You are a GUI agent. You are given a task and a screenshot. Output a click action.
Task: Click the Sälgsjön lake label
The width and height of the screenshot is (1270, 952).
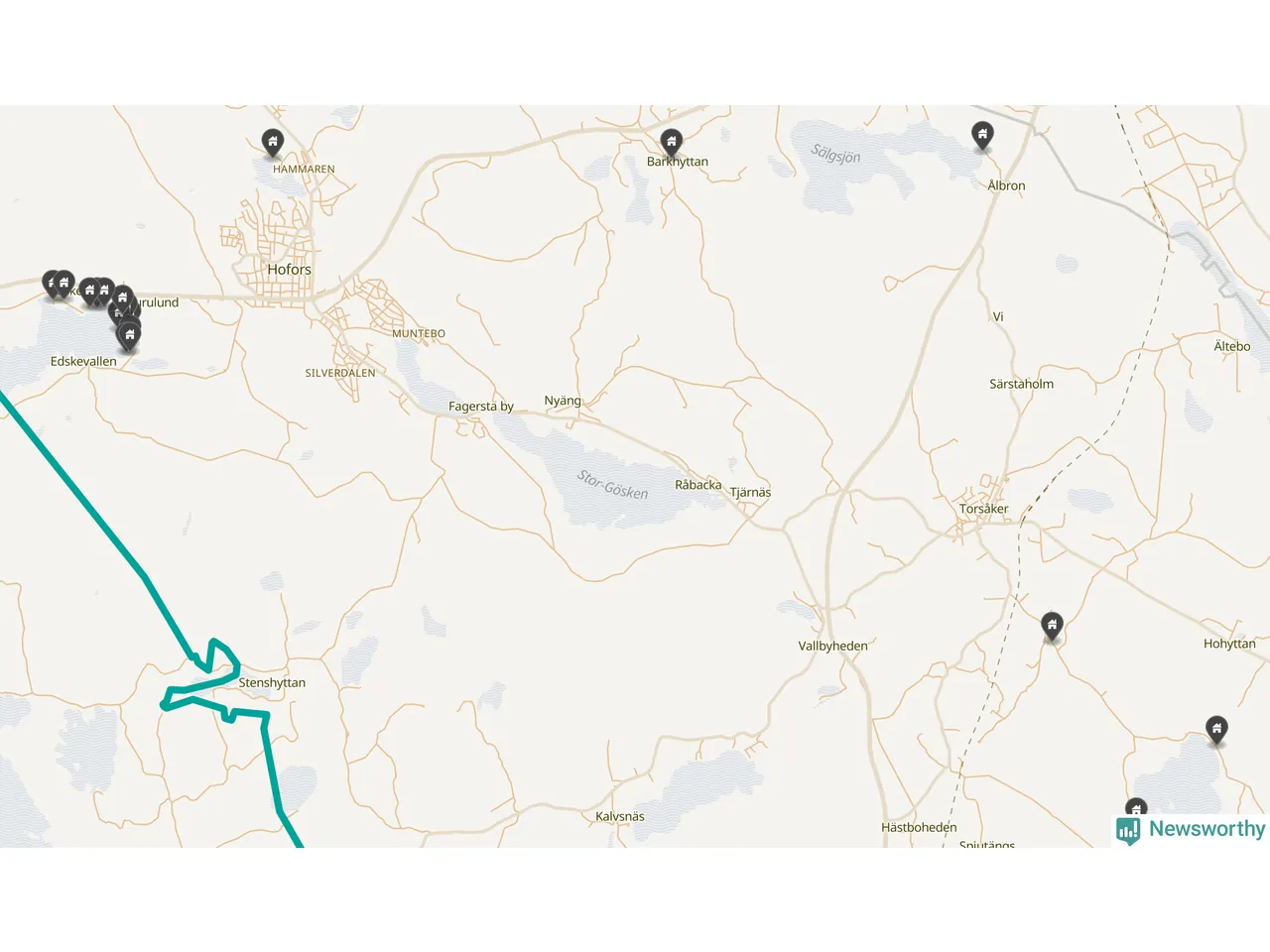pyautogui.click(x=835, y=154)
